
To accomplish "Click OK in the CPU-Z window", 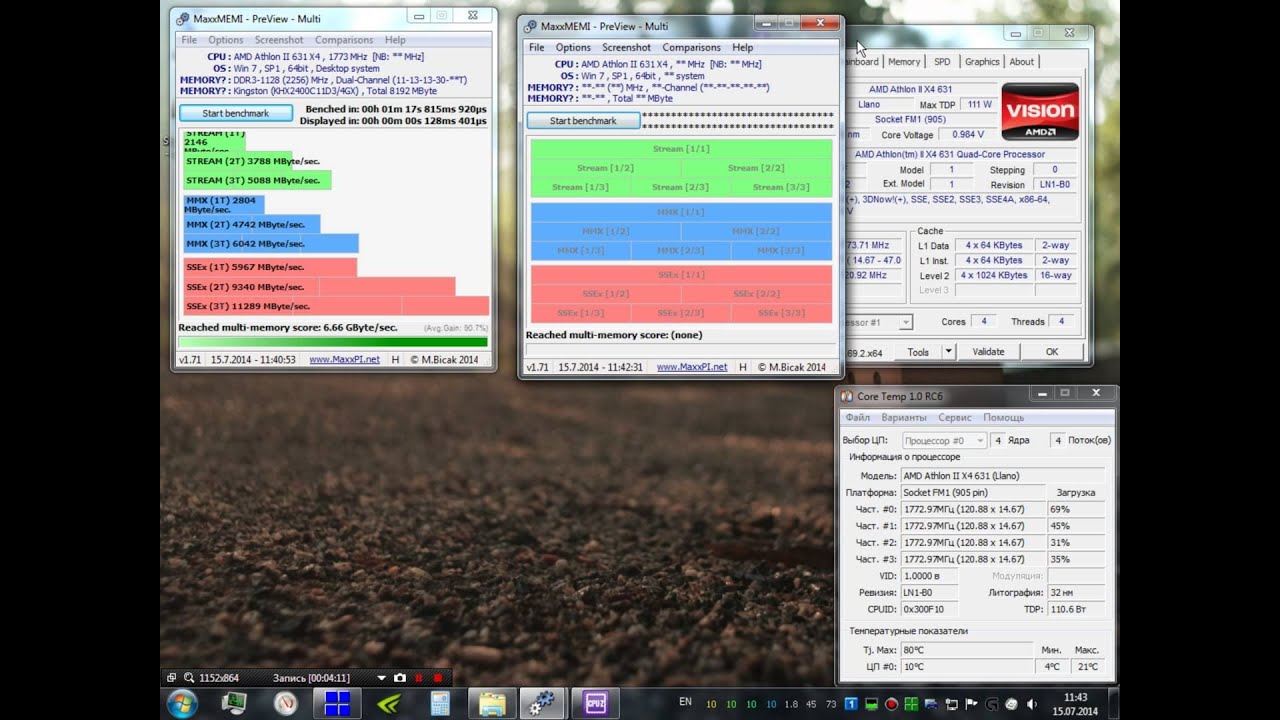I will [x=1052, y=352].
